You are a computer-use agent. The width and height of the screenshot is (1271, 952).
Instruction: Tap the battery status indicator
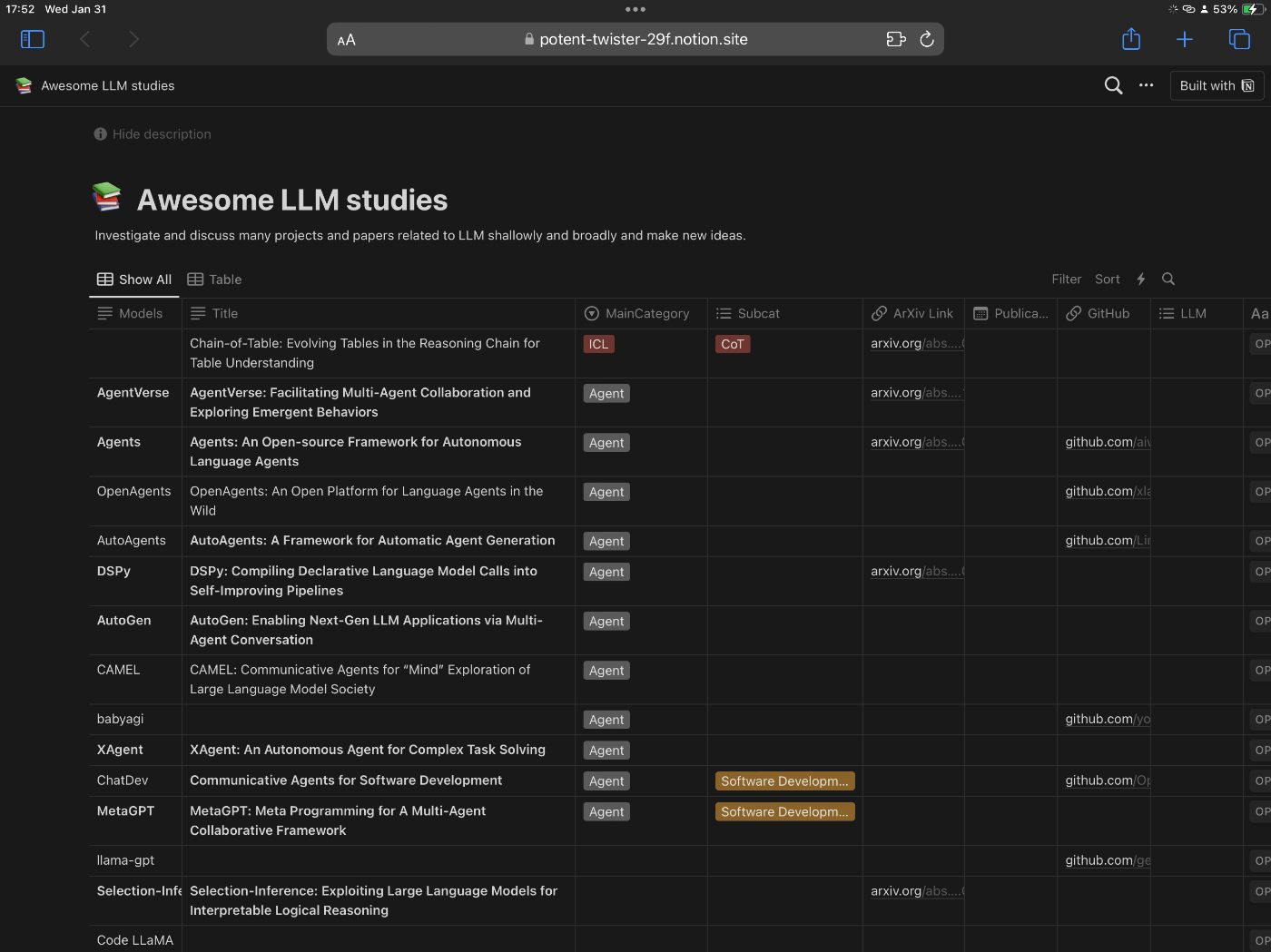pyautogui.click(x=1252, y=9)
